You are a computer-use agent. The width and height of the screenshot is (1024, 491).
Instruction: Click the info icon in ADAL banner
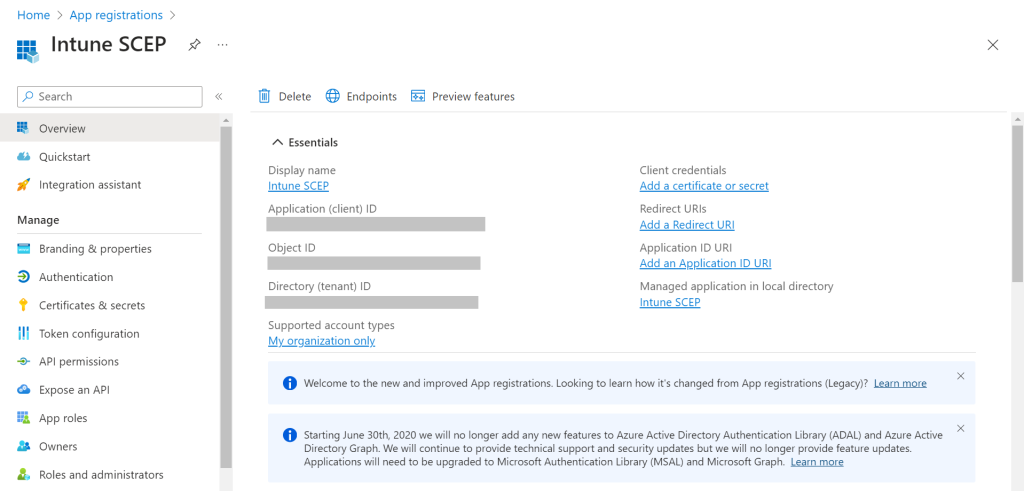[x=290, y=436]
